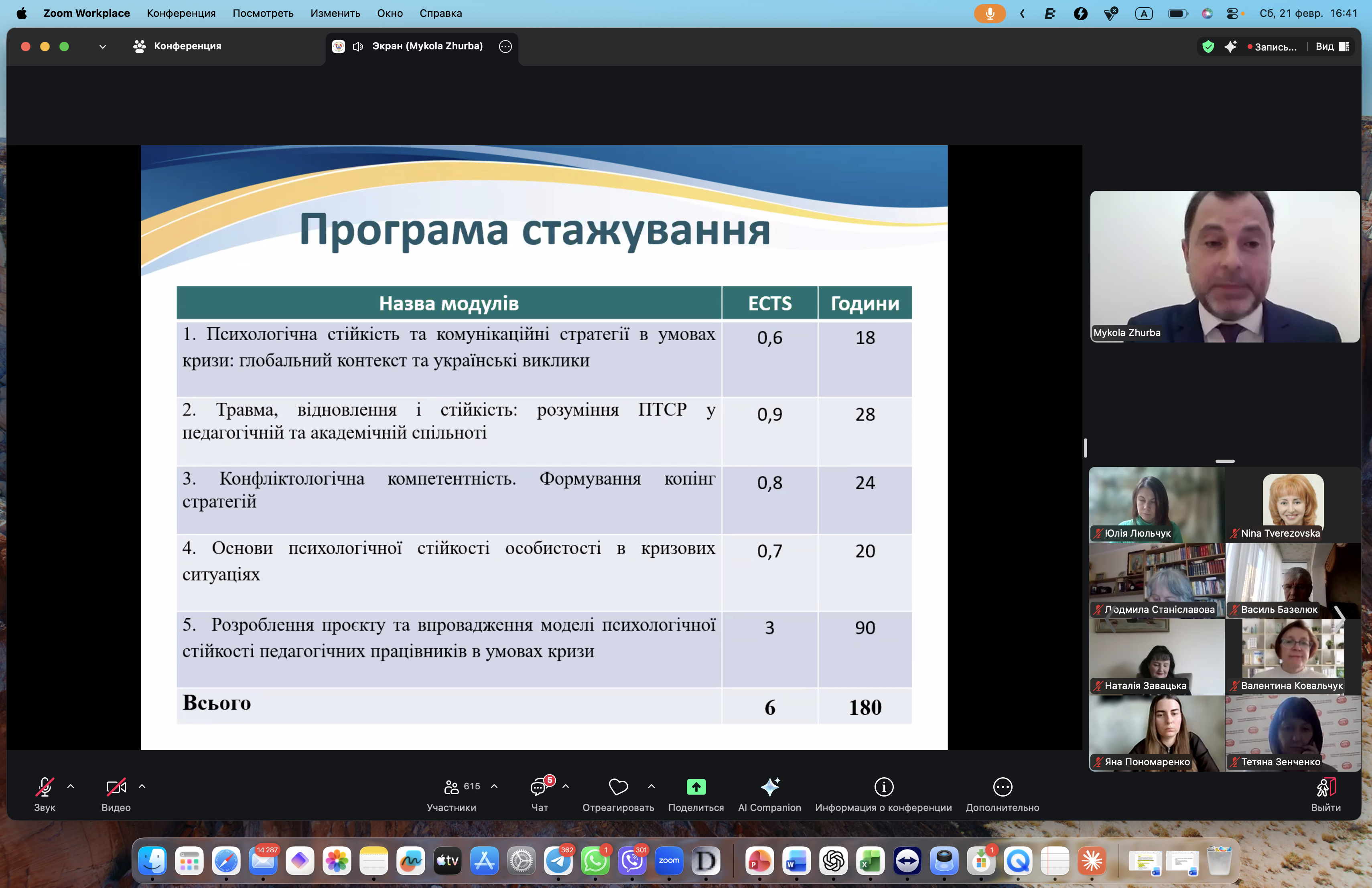The width and height of the screenshot is (1372, 888).
Task: Expand video options arrow next to Видео
Action: (142, 786)
